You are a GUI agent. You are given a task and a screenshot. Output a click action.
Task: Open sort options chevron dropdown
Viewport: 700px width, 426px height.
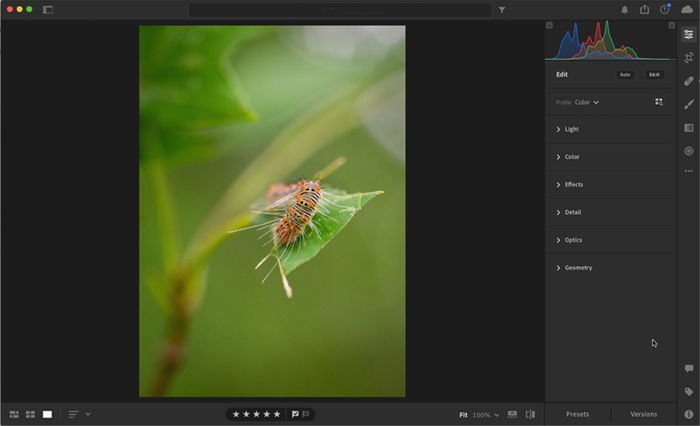point(88,414)
